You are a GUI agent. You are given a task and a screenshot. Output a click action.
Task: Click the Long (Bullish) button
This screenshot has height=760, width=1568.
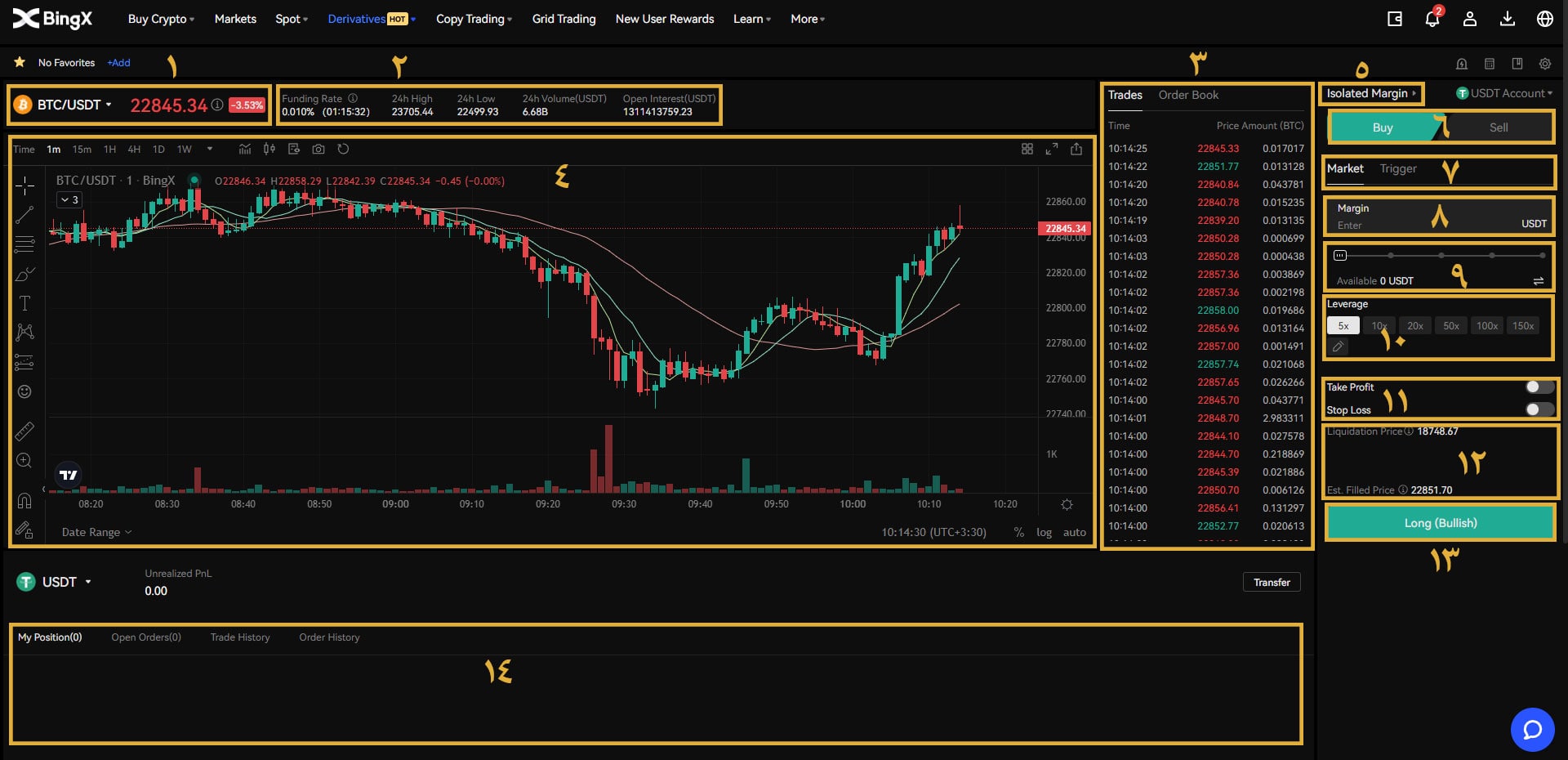pyautogui.click(x=1441, y=523)
